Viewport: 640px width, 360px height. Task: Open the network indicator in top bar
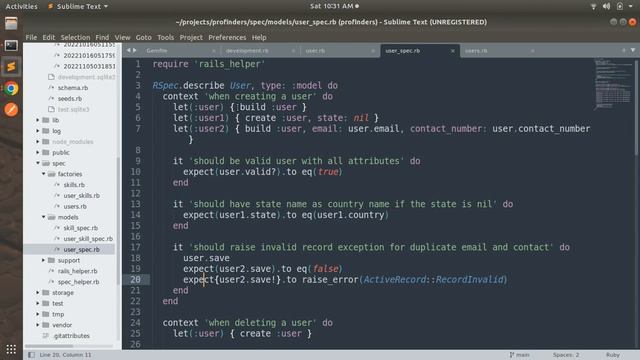coord(593,6)
